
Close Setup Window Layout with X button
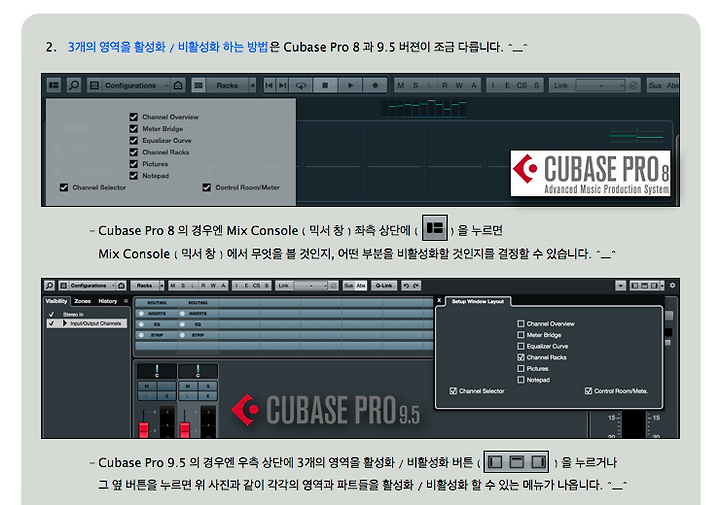pyautogui.click(x=439, y=300)
